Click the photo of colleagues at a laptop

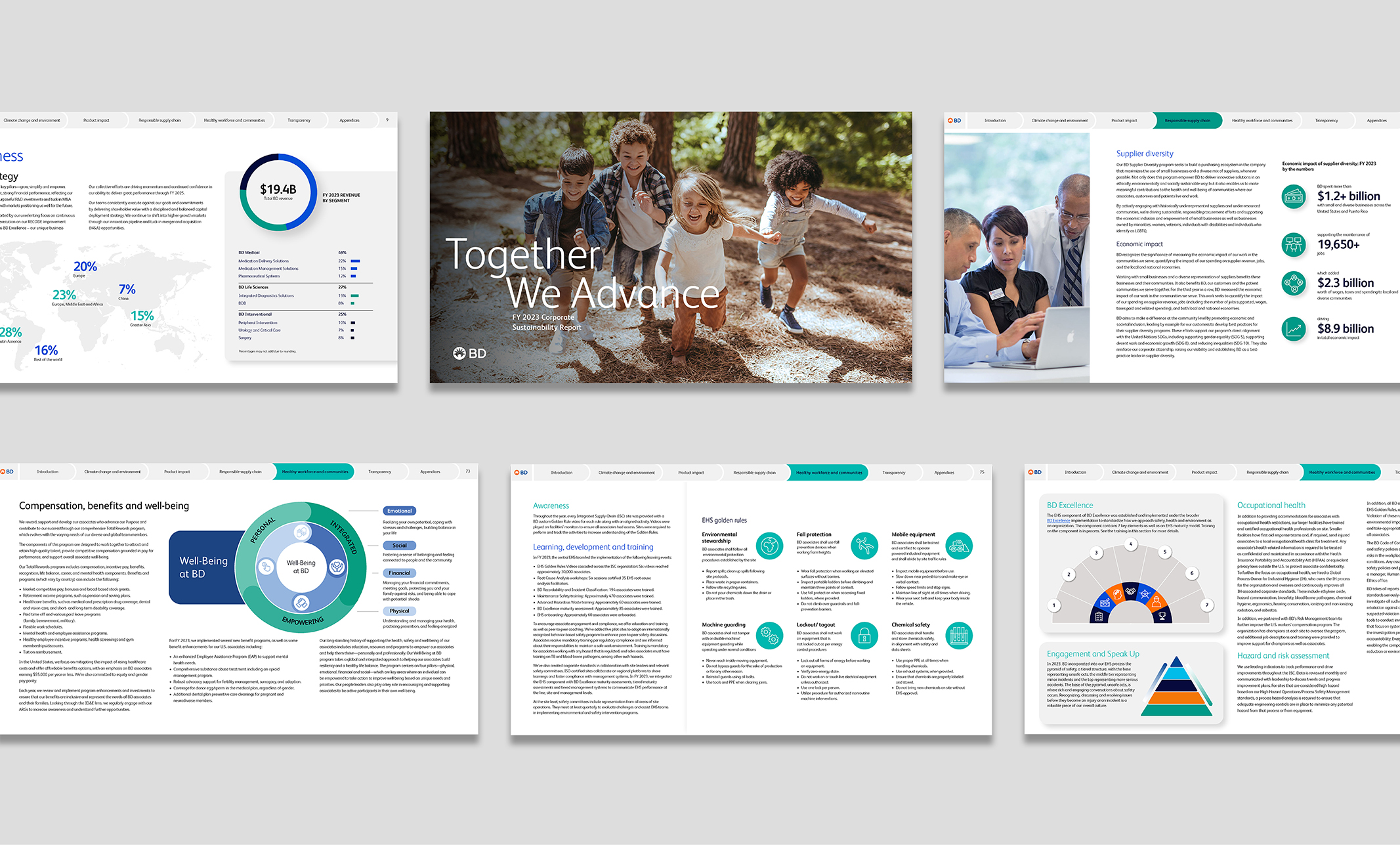coord(1017,258)
